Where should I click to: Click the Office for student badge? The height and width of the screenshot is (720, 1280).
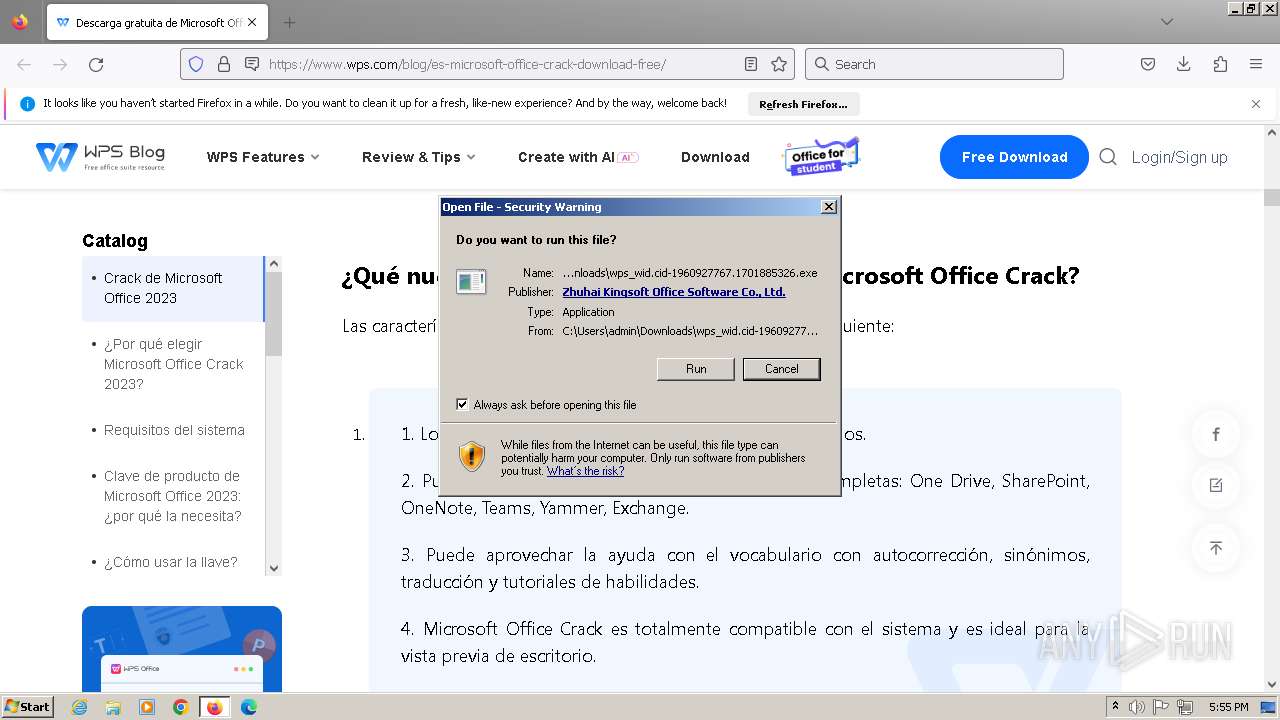pyautogui.click(x=820, y=157)
